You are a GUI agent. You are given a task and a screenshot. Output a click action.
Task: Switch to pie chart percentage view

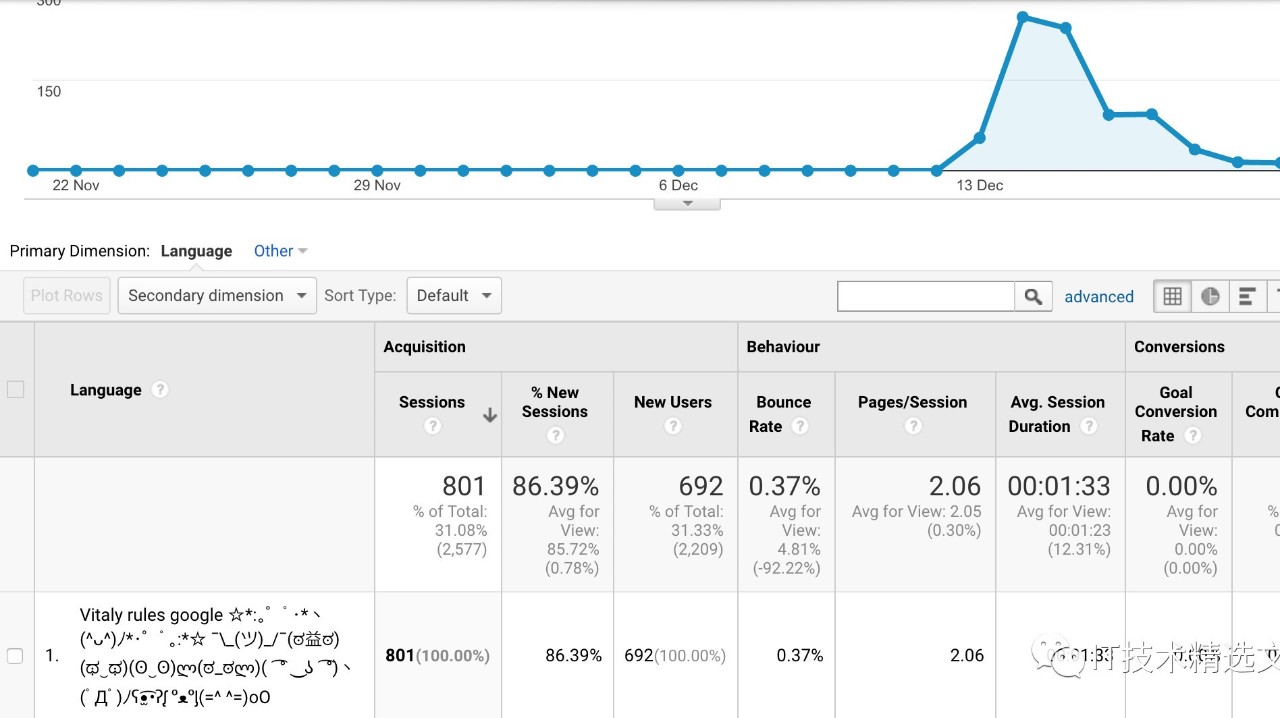pyautogui.click(x=1210, y=296)
